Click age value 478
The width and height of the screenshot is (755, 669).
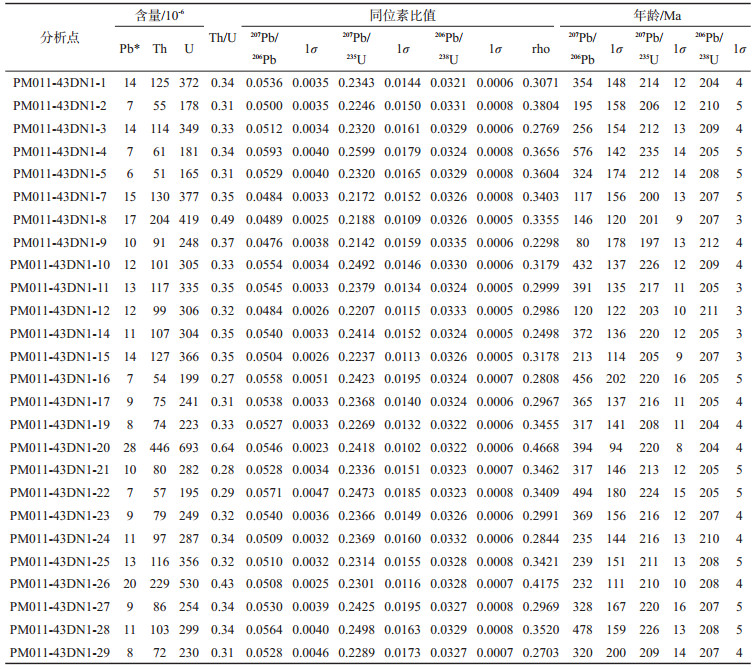(x=583, y=630)
